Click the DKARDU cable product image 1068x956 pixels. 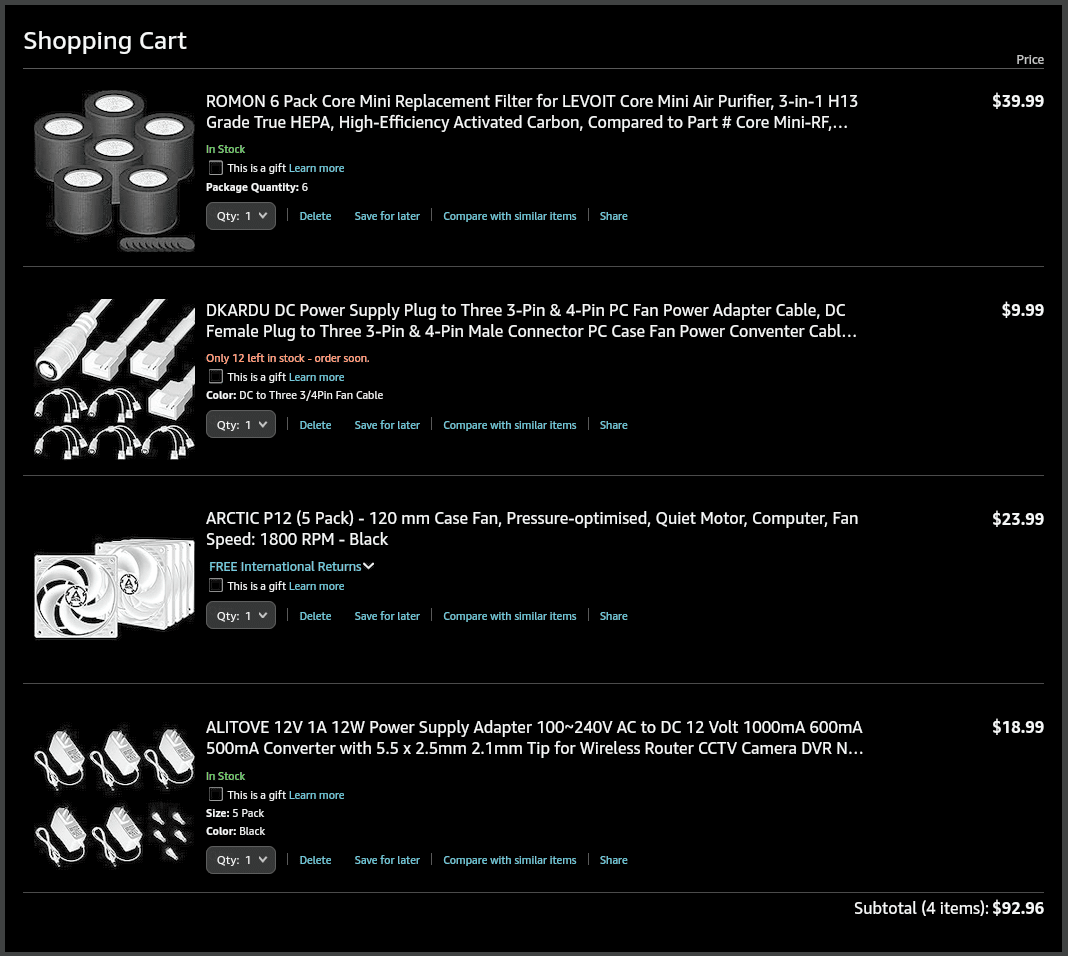114,379
